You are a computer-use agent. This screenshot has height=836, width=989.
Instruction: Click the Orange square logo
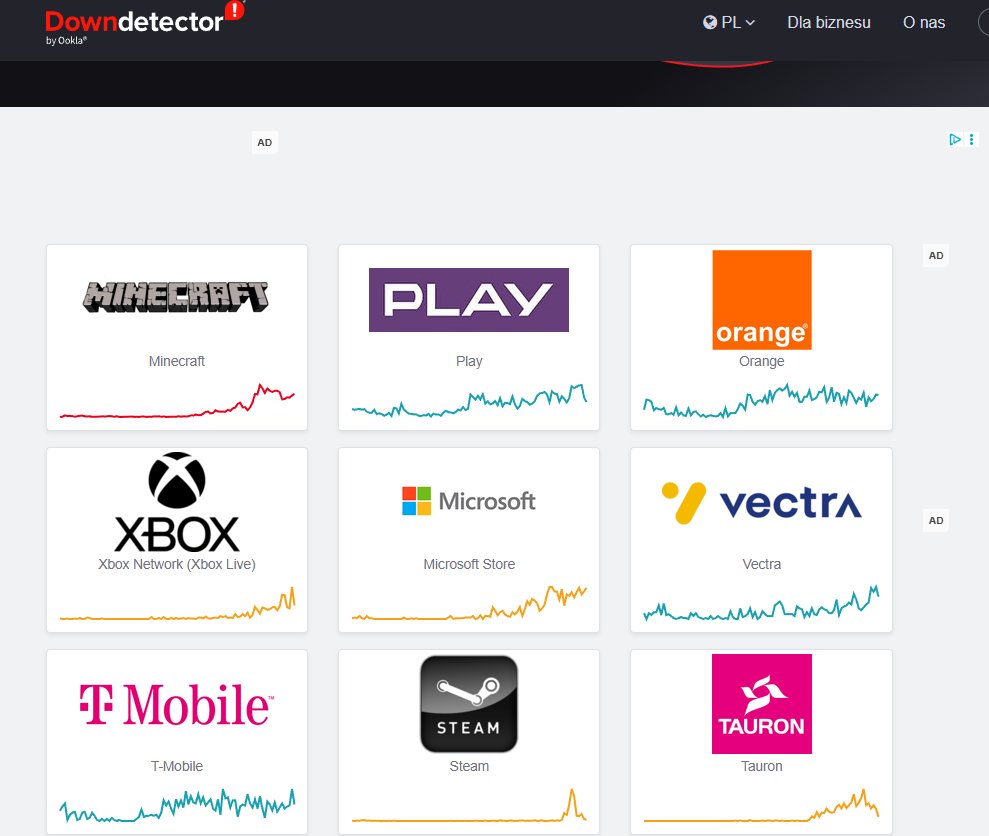pyautogui.click(x=762, y=300)
